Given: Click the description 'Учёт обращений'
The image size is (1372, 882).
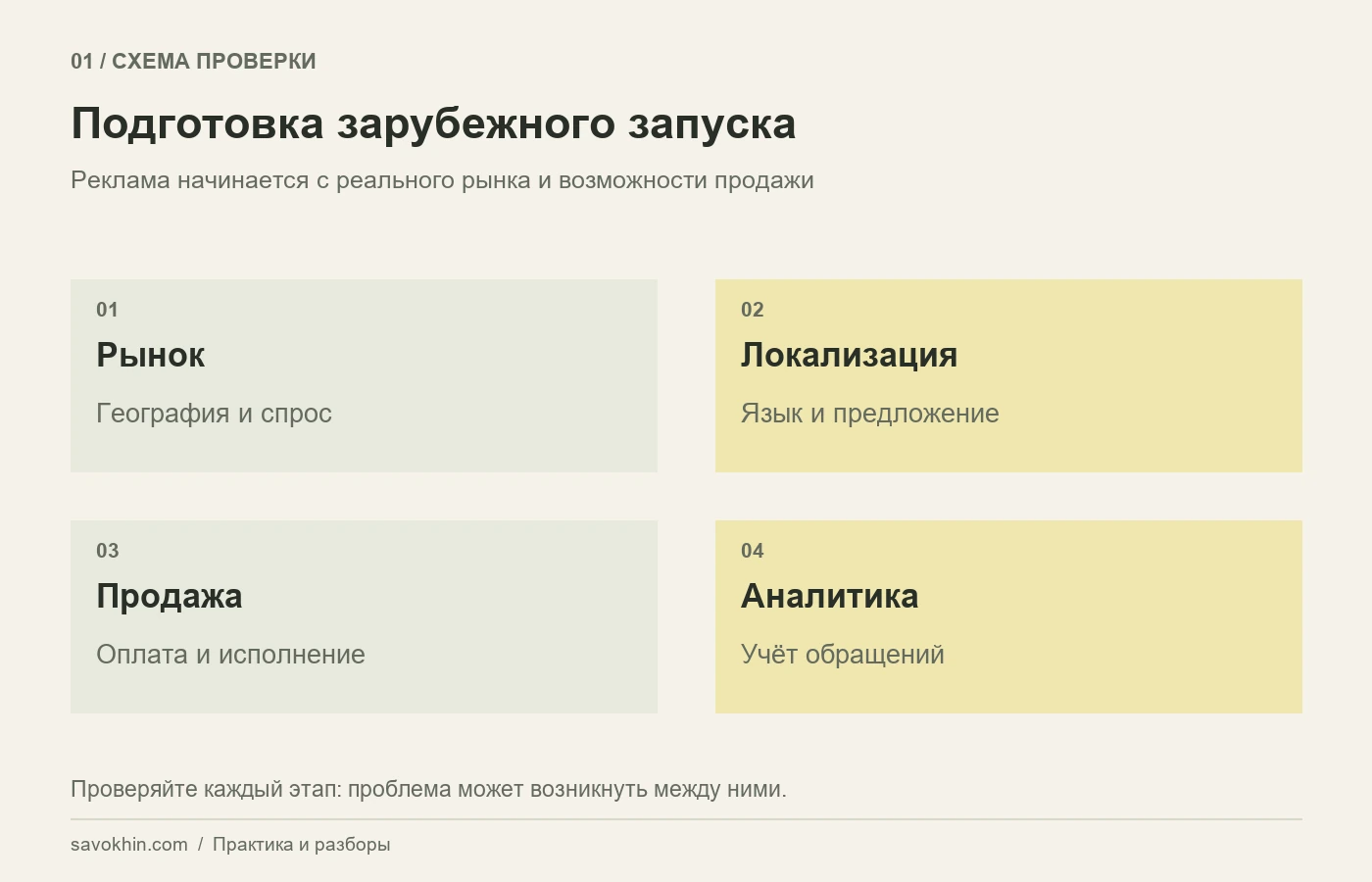Looking at the screenshot, I should 842,655.
